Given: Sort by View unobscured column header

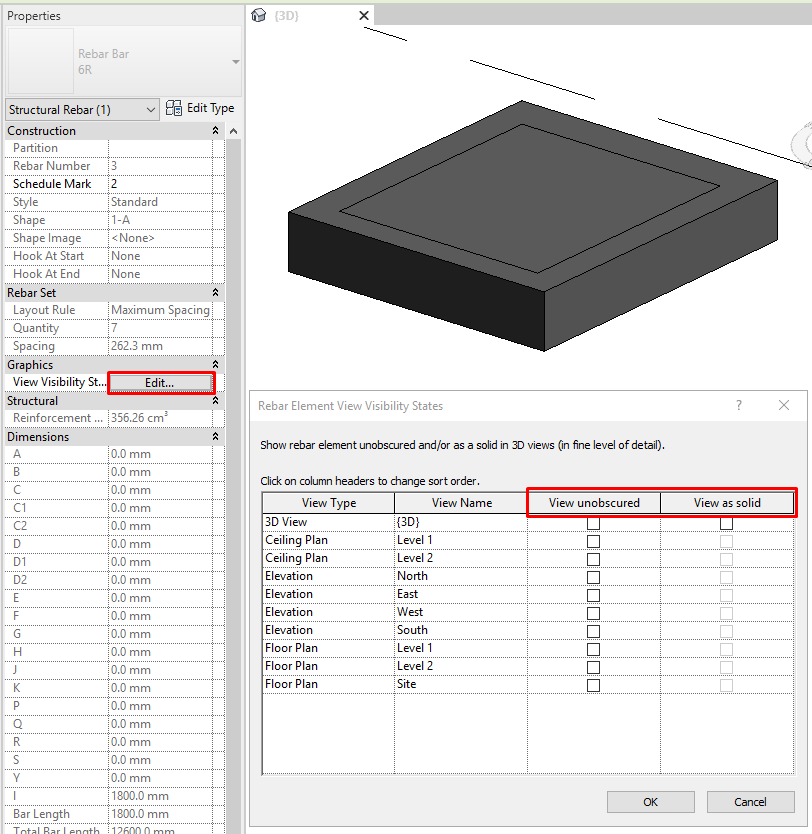Looking at the screenshot, I should 594,503.
